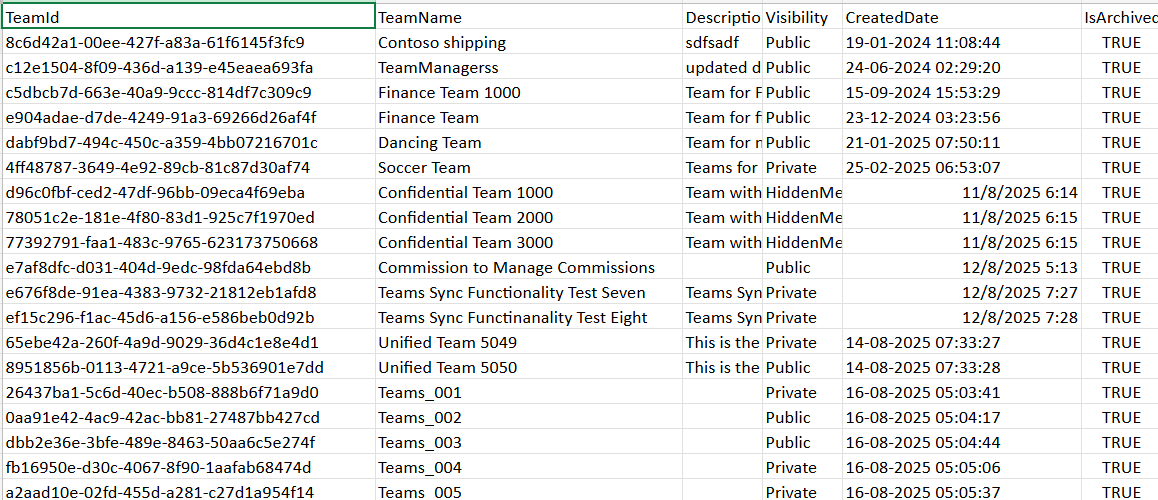This screenshot has width=1158, height=500.
Task: Click the TeamName column header cell
Action: click(528, 17)
